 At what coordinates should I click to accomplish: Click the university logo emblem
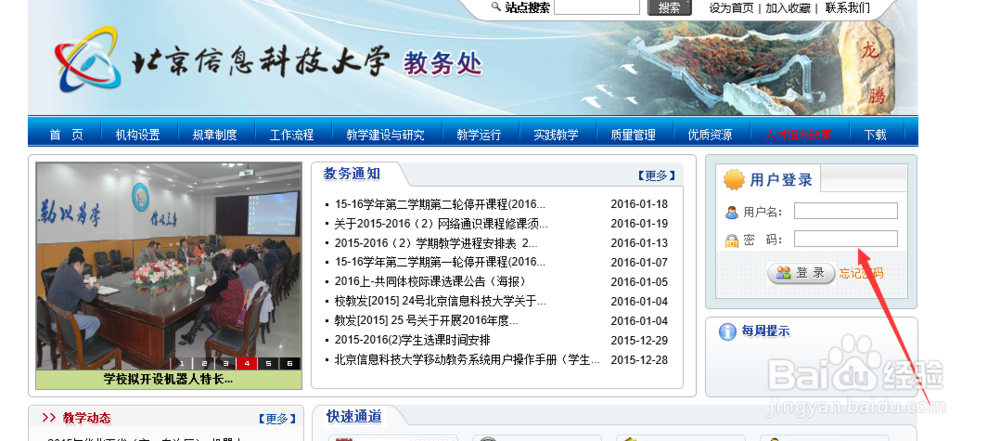(87, 59)
